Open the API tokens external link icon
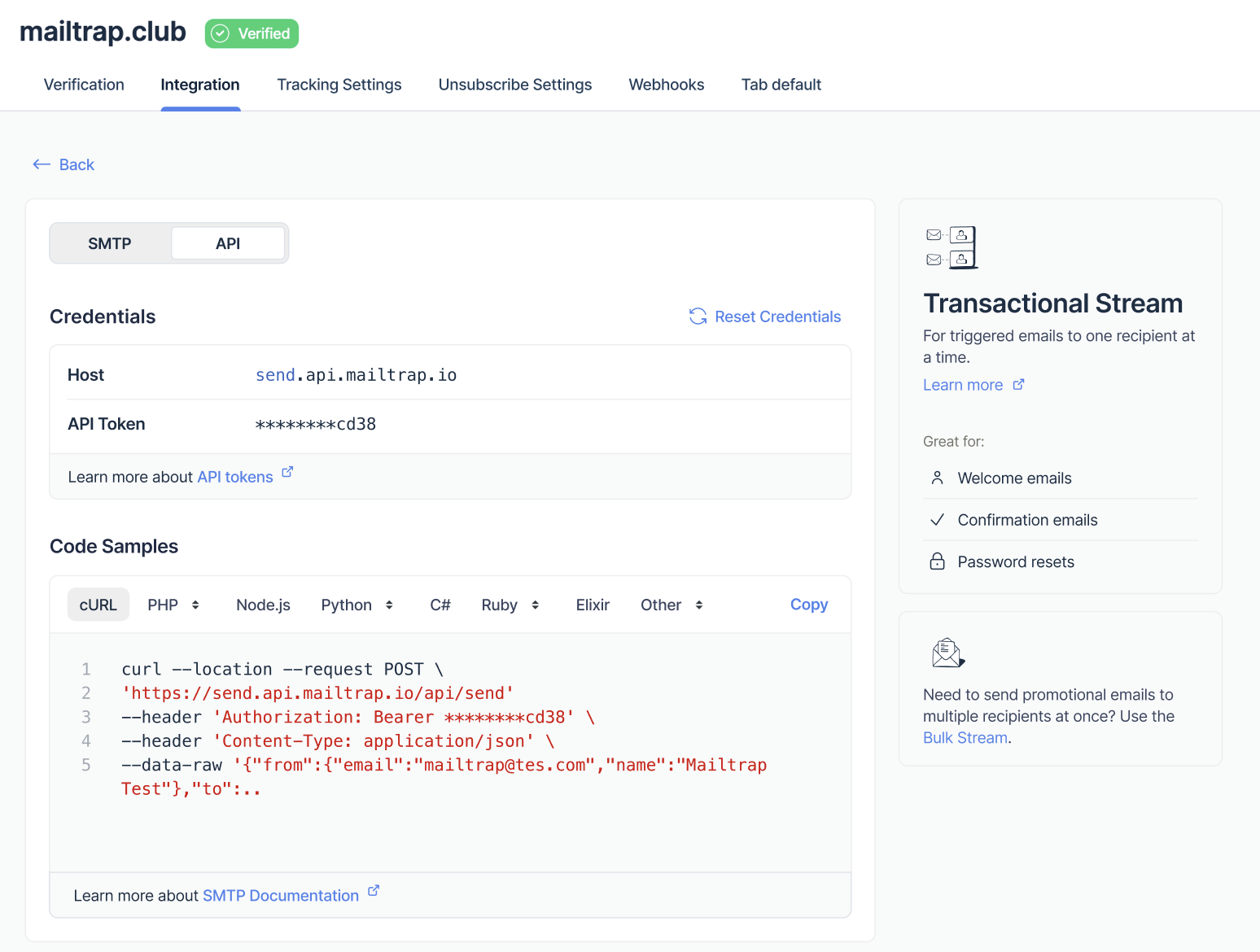Viewport: 1260px width, 952px height. point(287,470)
